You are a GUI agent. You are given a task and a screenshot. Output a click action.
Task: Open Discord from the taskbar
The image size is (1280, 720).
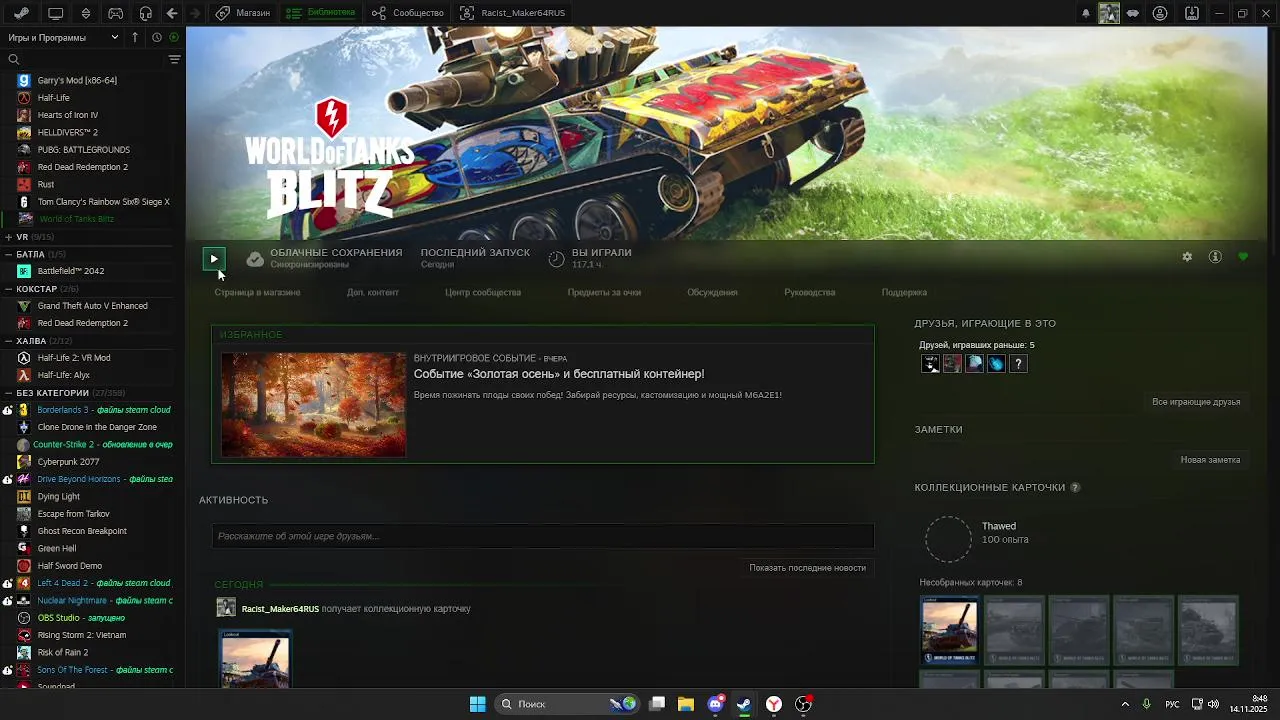(715, 704)
